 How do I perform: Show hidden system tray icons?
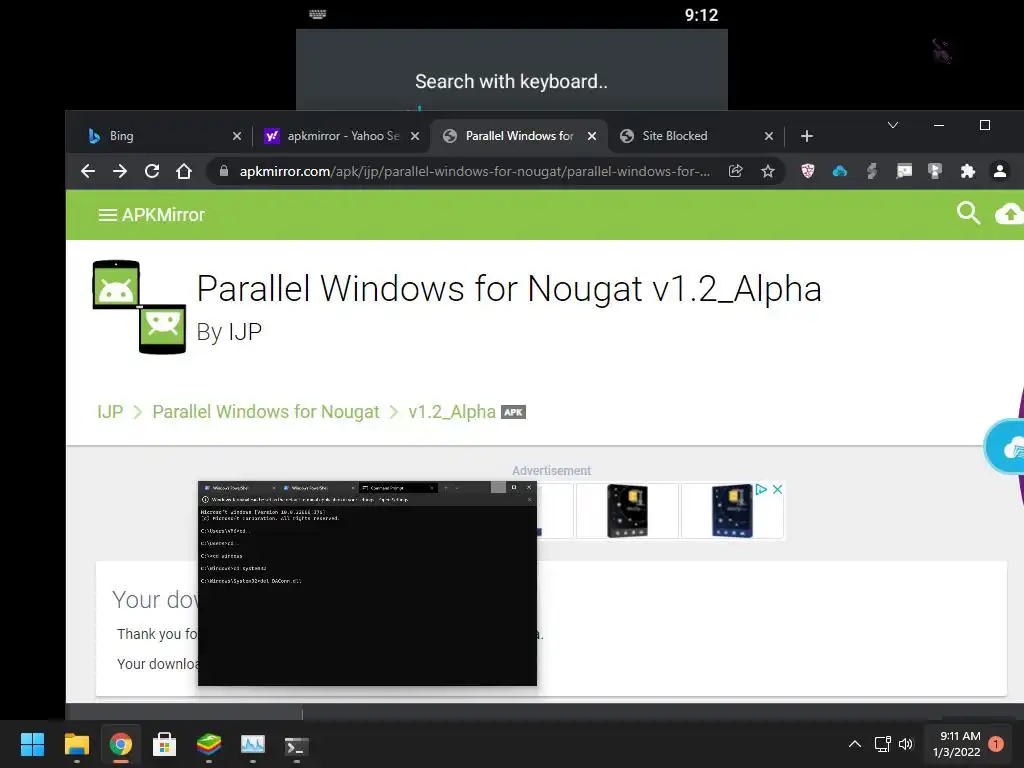(854, 744)
